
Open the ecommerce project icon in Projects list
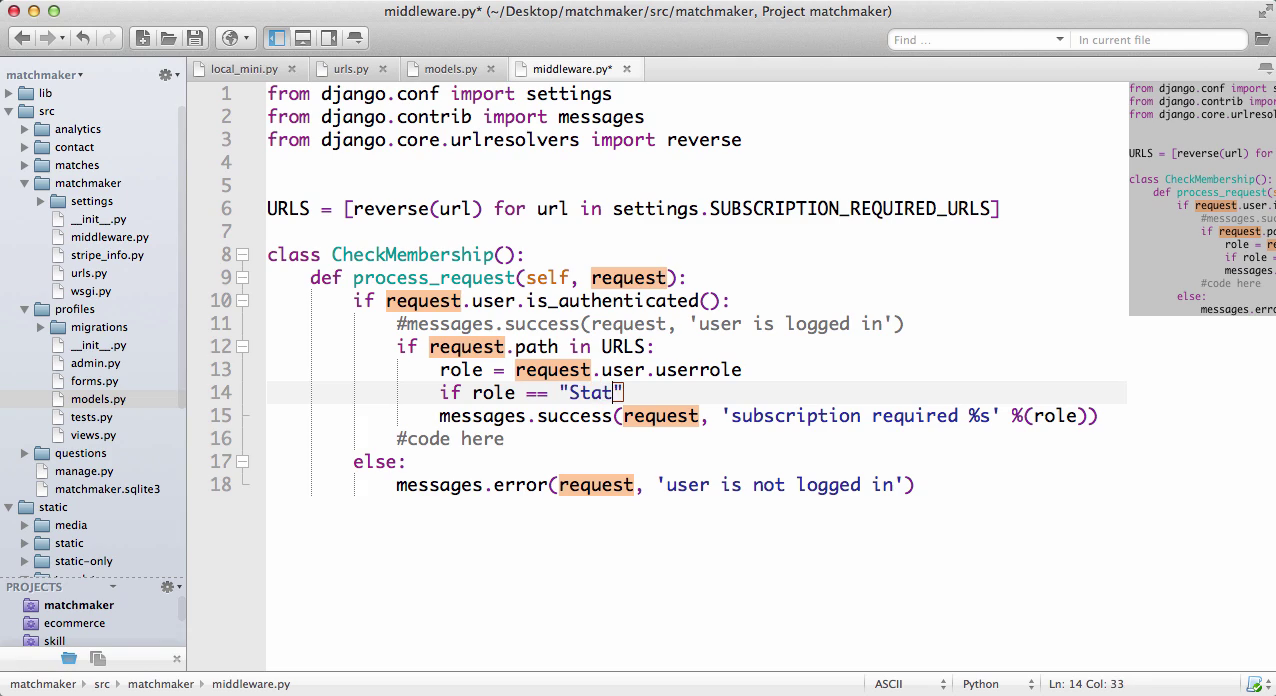click(31, 623)
